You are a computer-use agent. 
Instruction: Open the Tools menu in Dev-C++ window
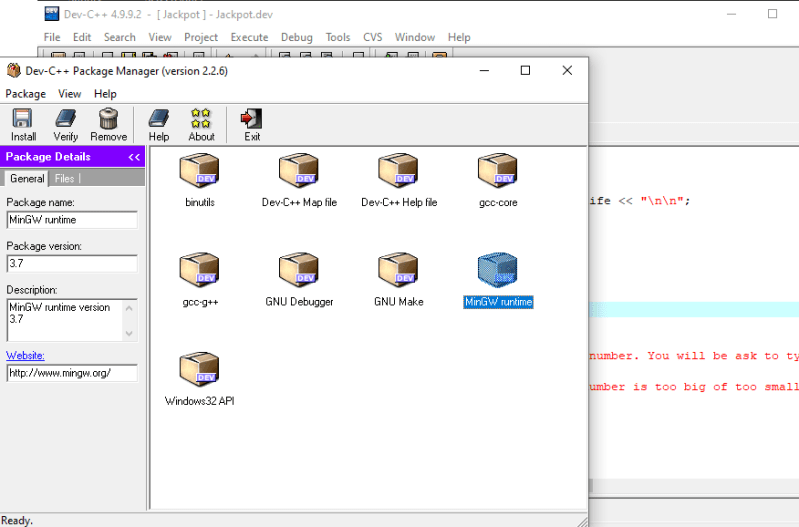point(338,37)
